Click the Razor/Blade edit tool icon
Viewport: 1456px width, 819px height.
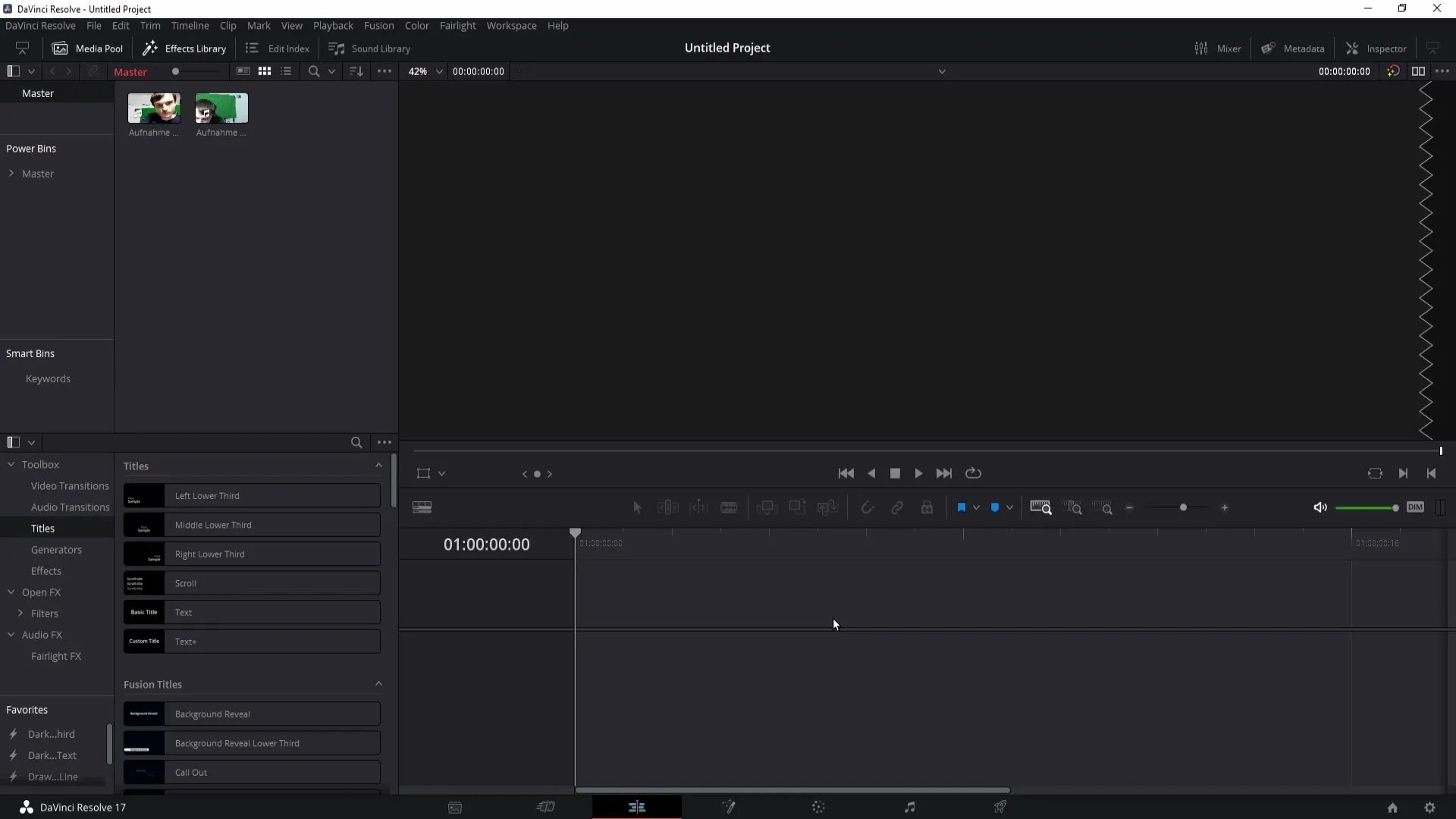click(x=731, y=507)
